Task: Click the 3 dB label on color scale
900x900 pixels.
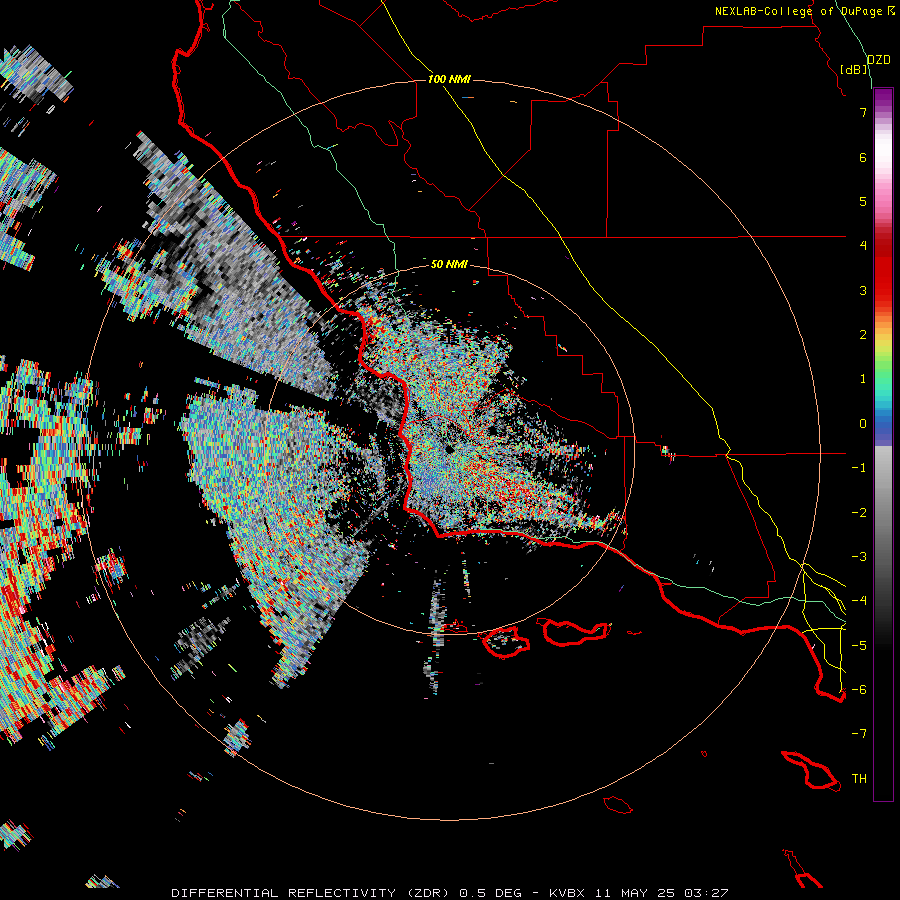Action: click(x=863, y=290)
